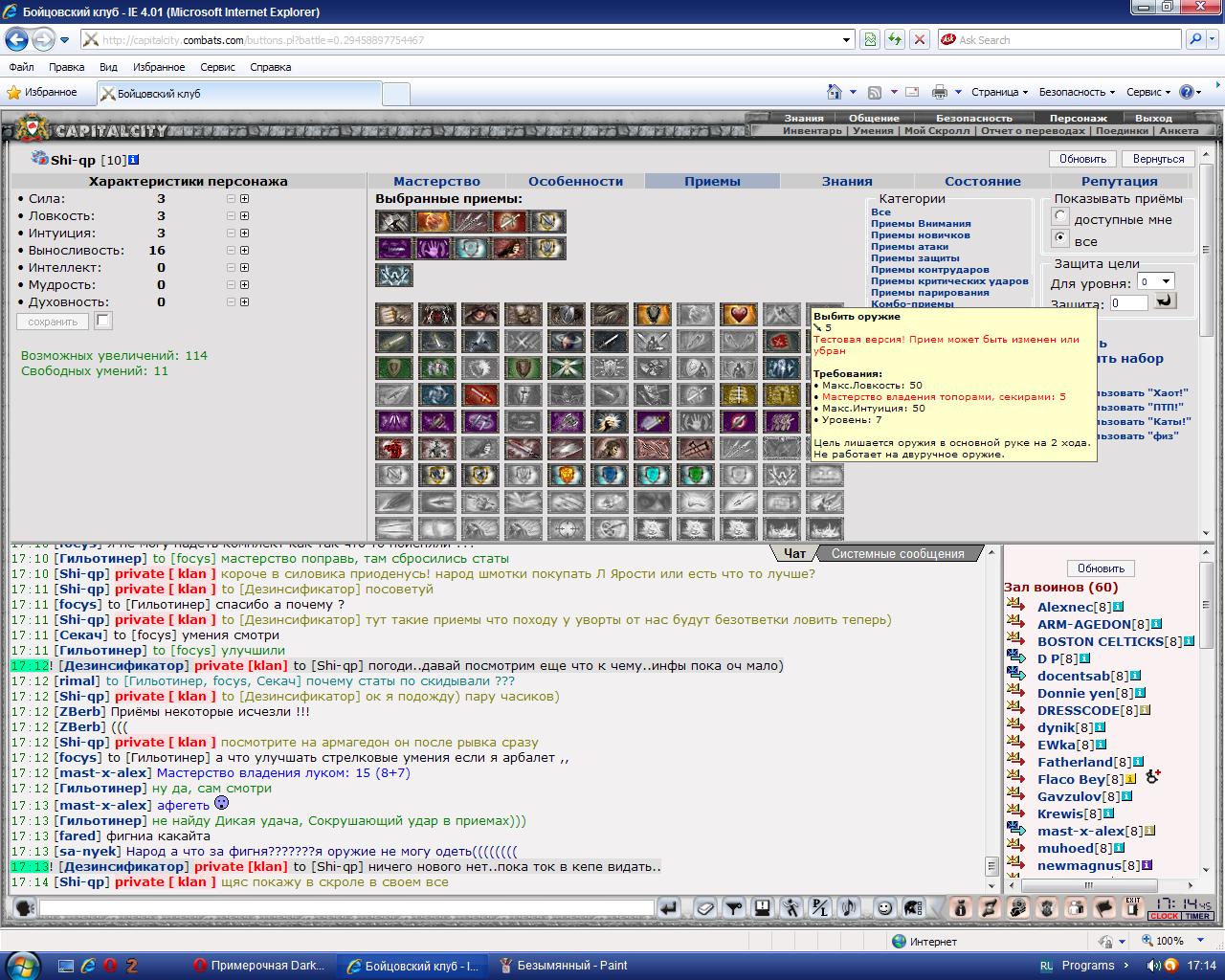Open the 'Для уровня' level dropdown

1155,281
